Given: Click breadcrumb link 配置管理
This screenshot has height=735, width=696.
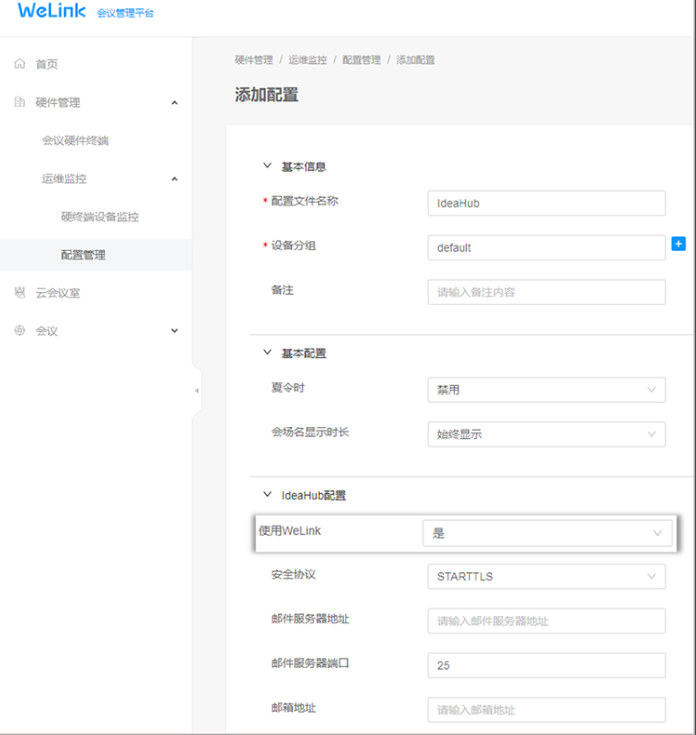Looking at the screenshot, I should pyautogui.click(x=361, y=60).
